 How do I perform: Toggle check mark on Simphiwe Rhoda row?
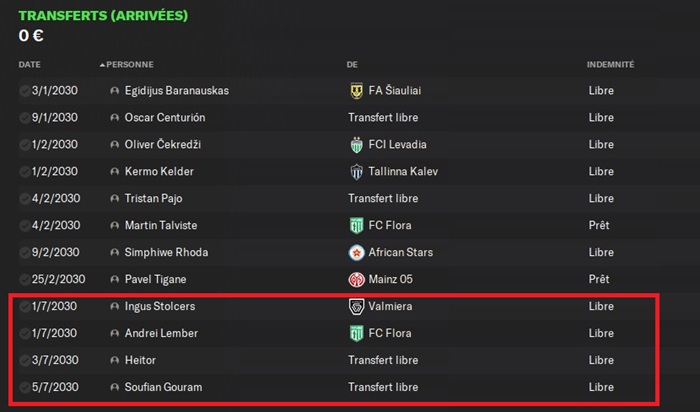coord(25,253)
